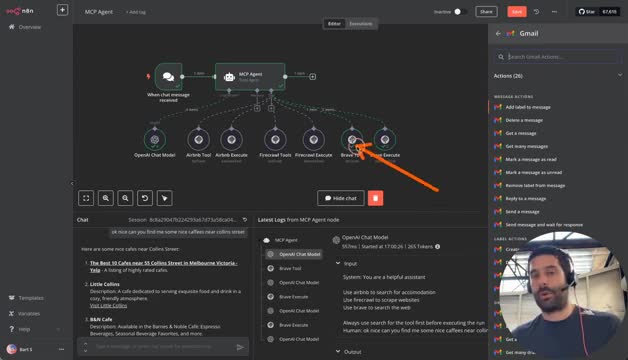Click the Hide chat button
This screenshot has width=628, height=360.
[x=341, y=198]
